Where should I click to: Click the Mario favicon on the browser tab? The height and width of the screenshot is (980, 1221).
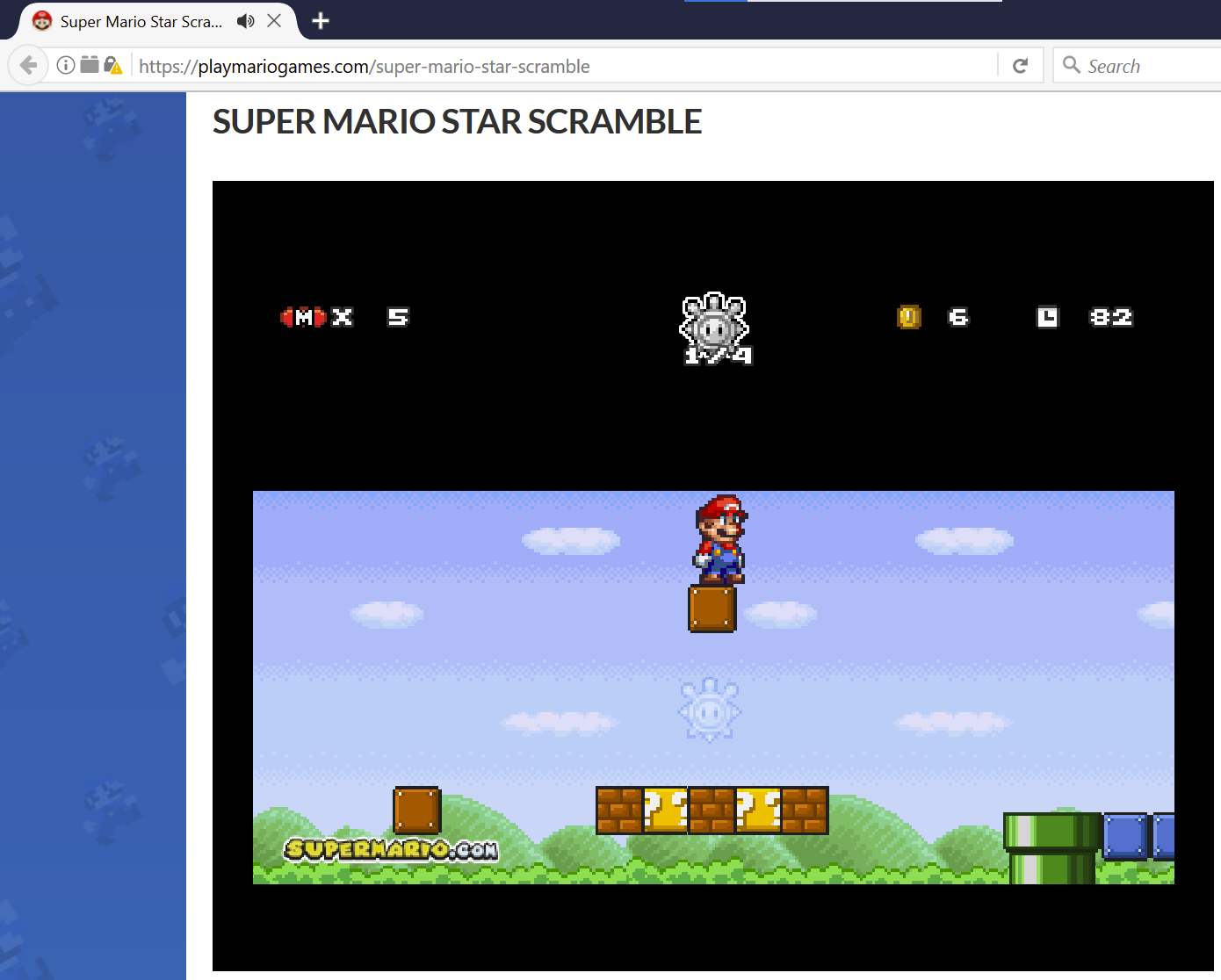coord(40,21)
